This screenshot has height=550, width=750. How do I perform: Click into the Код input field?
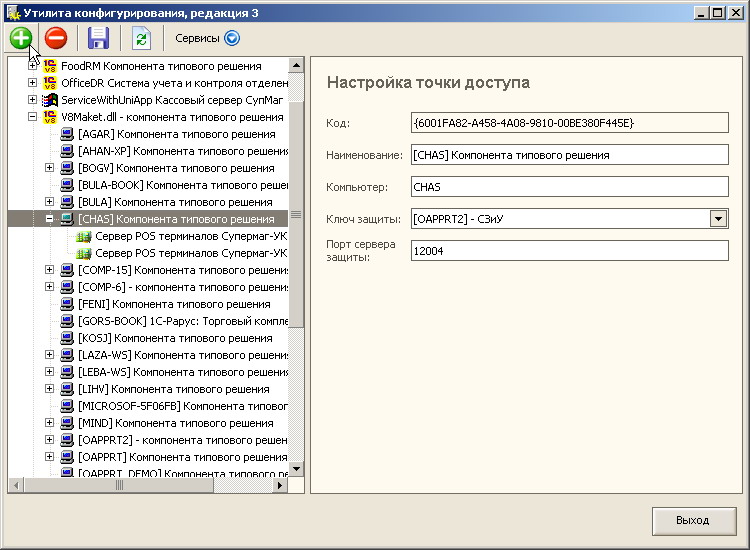click(x=569, y=123)
